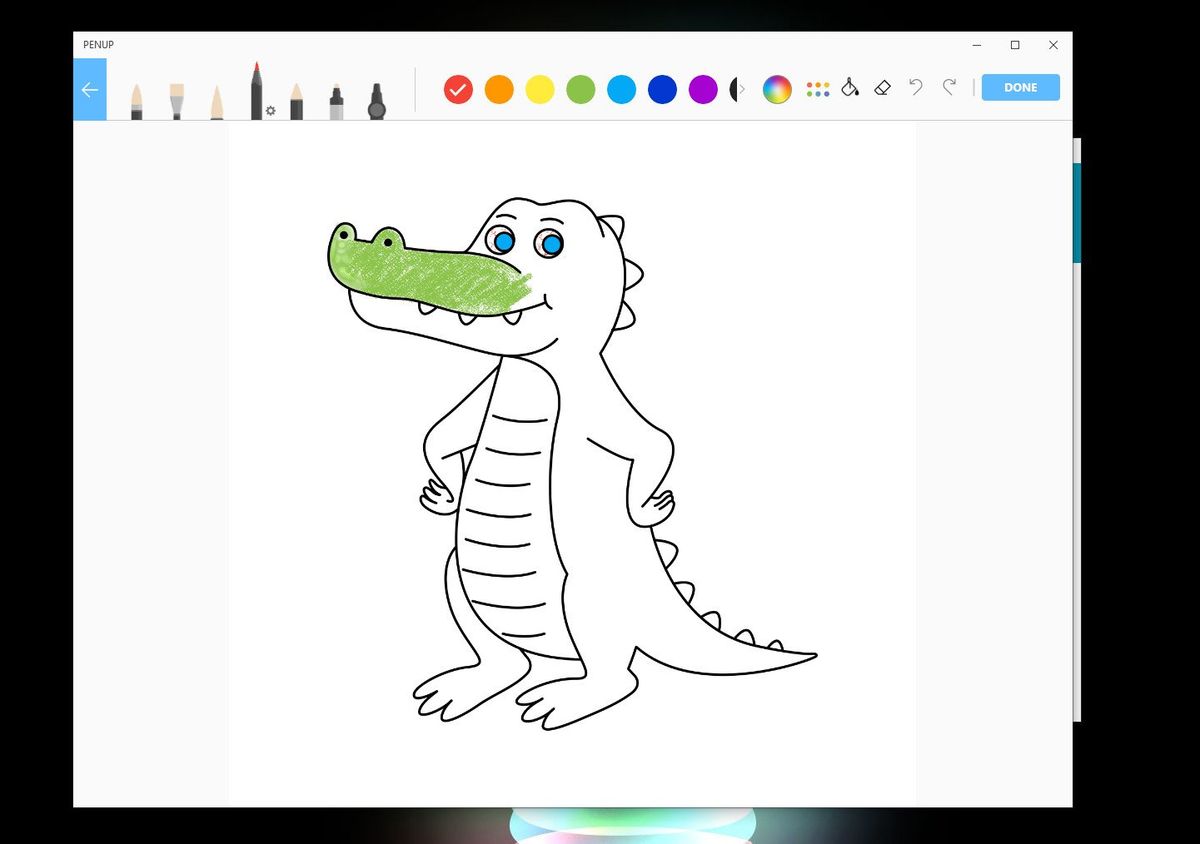This screenshot has height=844, width=1200.
Task: Click the scrollbar thumb of background window
Action: (x=1077, y=212)
